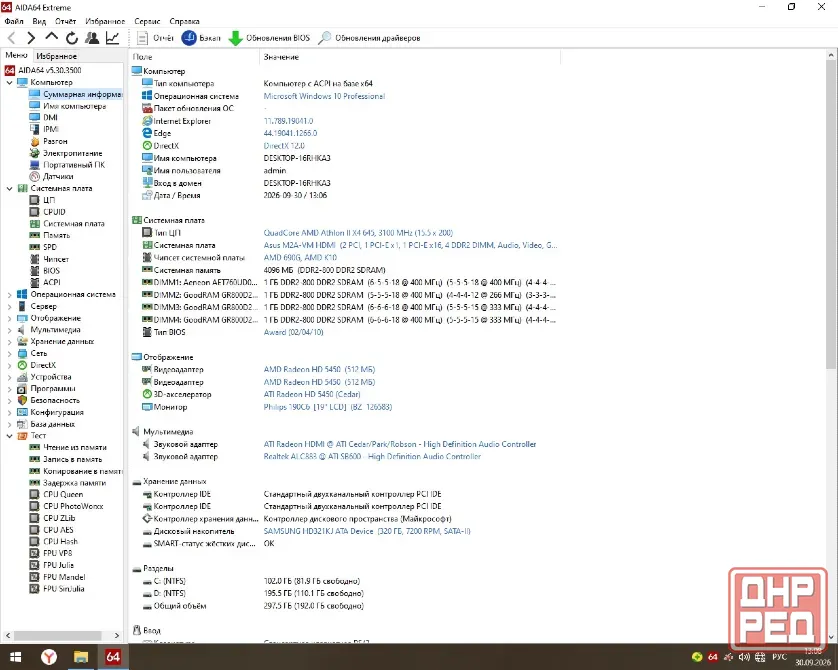Screen dimensions: 838x670
Task: Select Разгон tree item
Action: click(55, 141)
